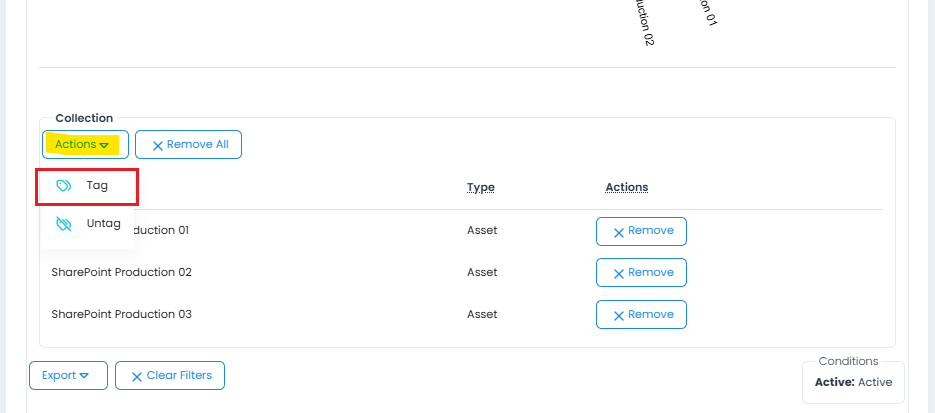This screenshot has width=935, height=413.
Task: Click the Asset type for SharePoint Production 03
Action: pyautogui.click(x=482, y=314)
